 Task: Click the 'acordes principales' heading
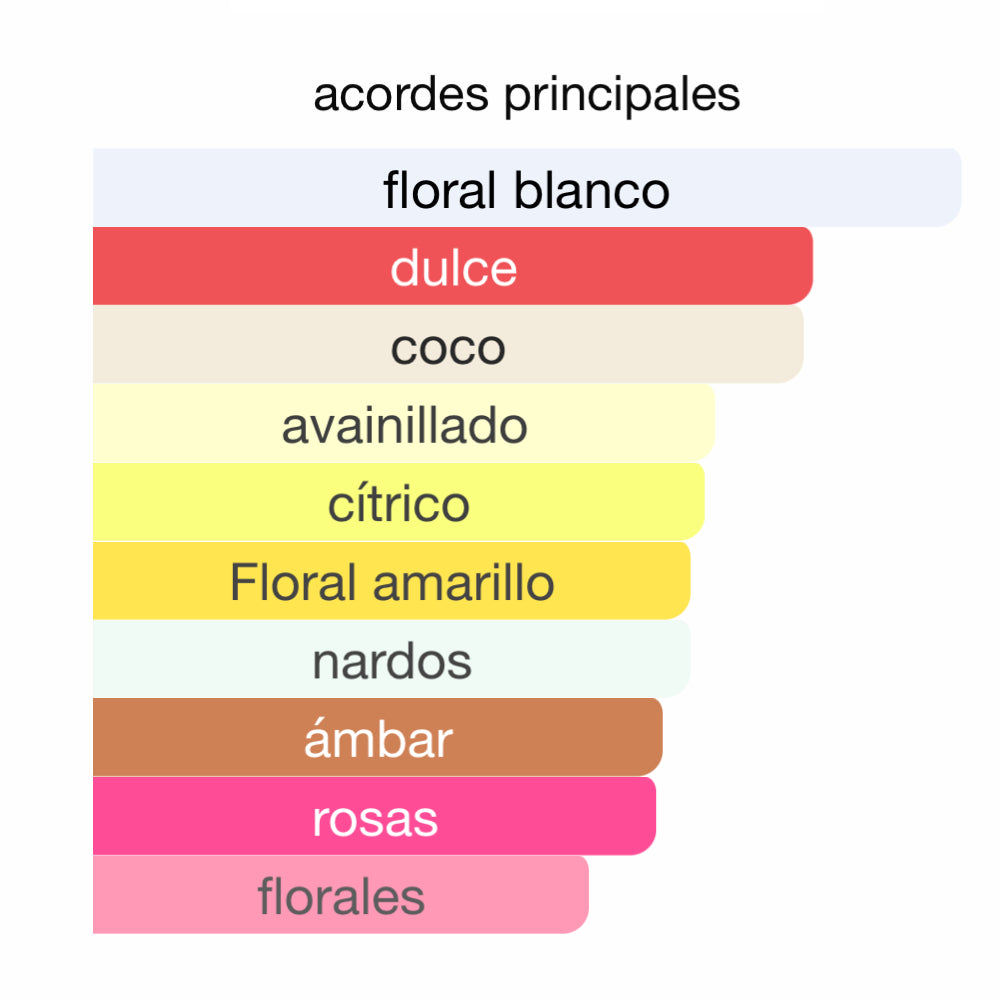point(526,96)
